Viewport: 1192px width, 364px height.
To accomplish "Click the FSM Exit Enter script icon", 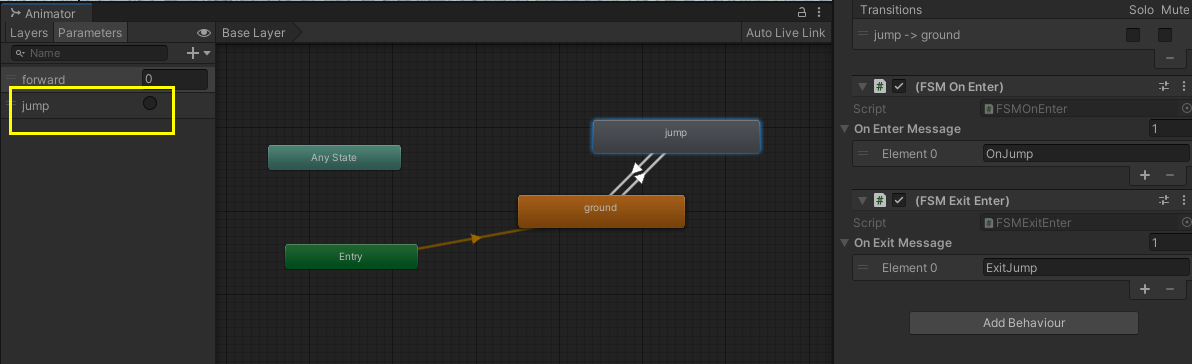I will (880, 200).
